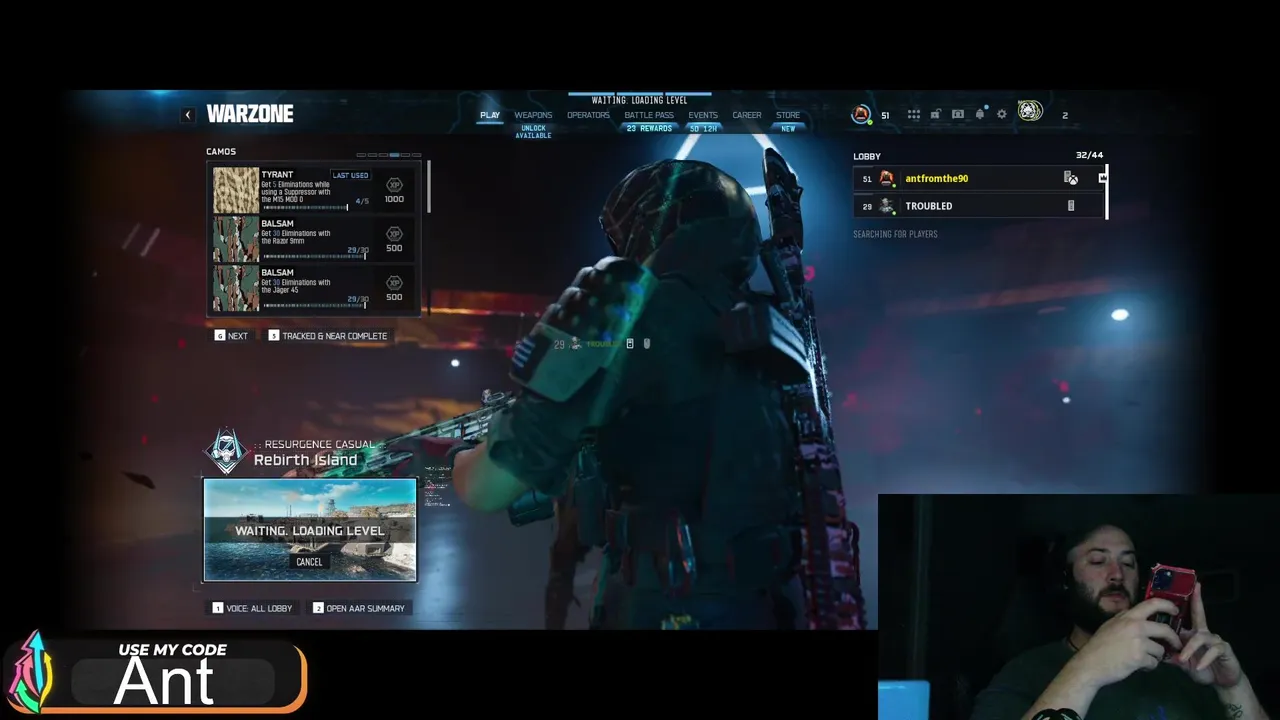1280x720 pixels.
Task: Click the WARZONE logo
Action: click(x=250, y=114)
